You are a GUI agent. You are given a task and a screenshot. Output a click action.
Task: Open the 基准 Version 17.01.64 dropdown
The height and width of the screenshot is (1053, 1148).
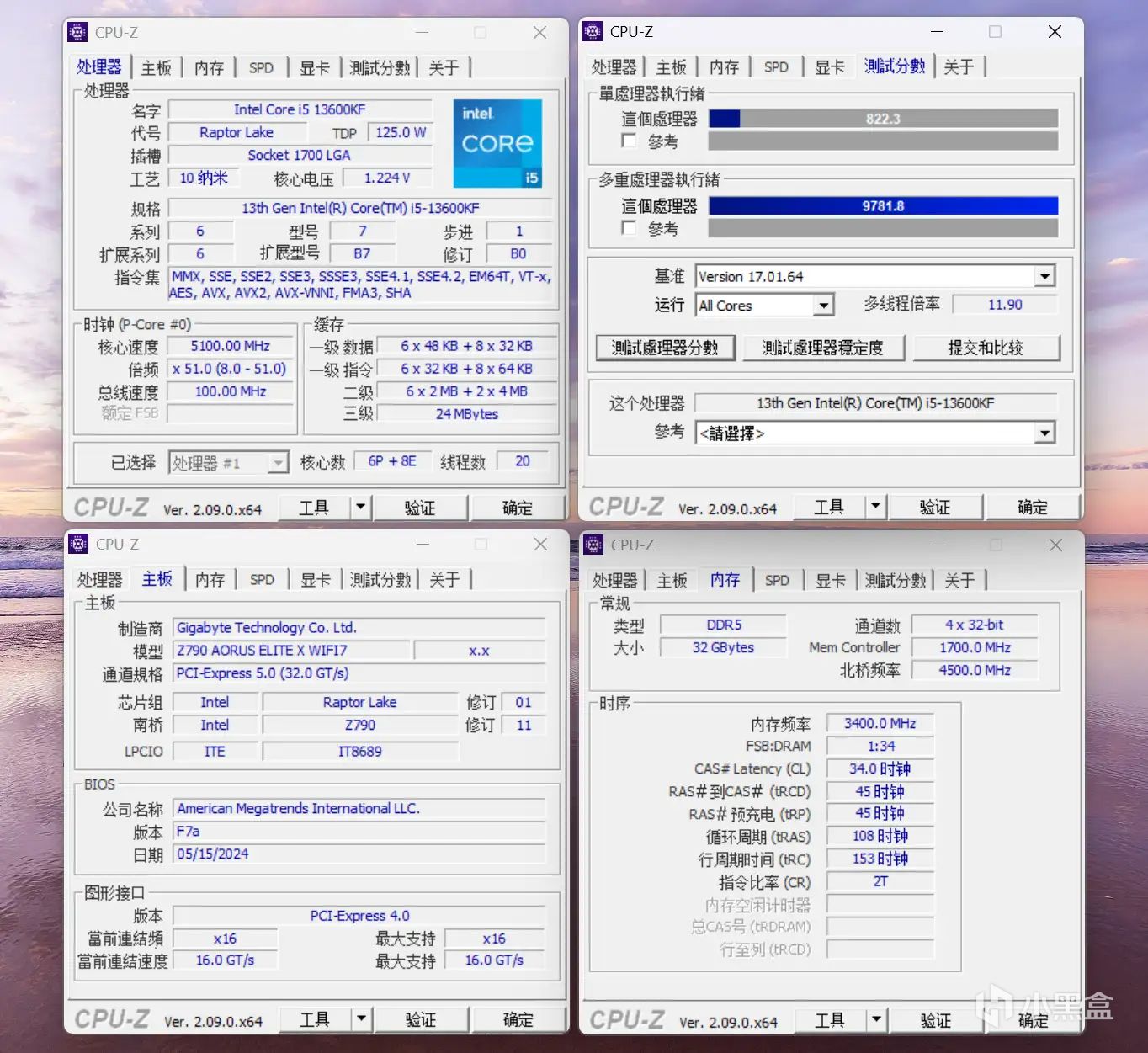pyautogui.click(x=1044, y=276)
